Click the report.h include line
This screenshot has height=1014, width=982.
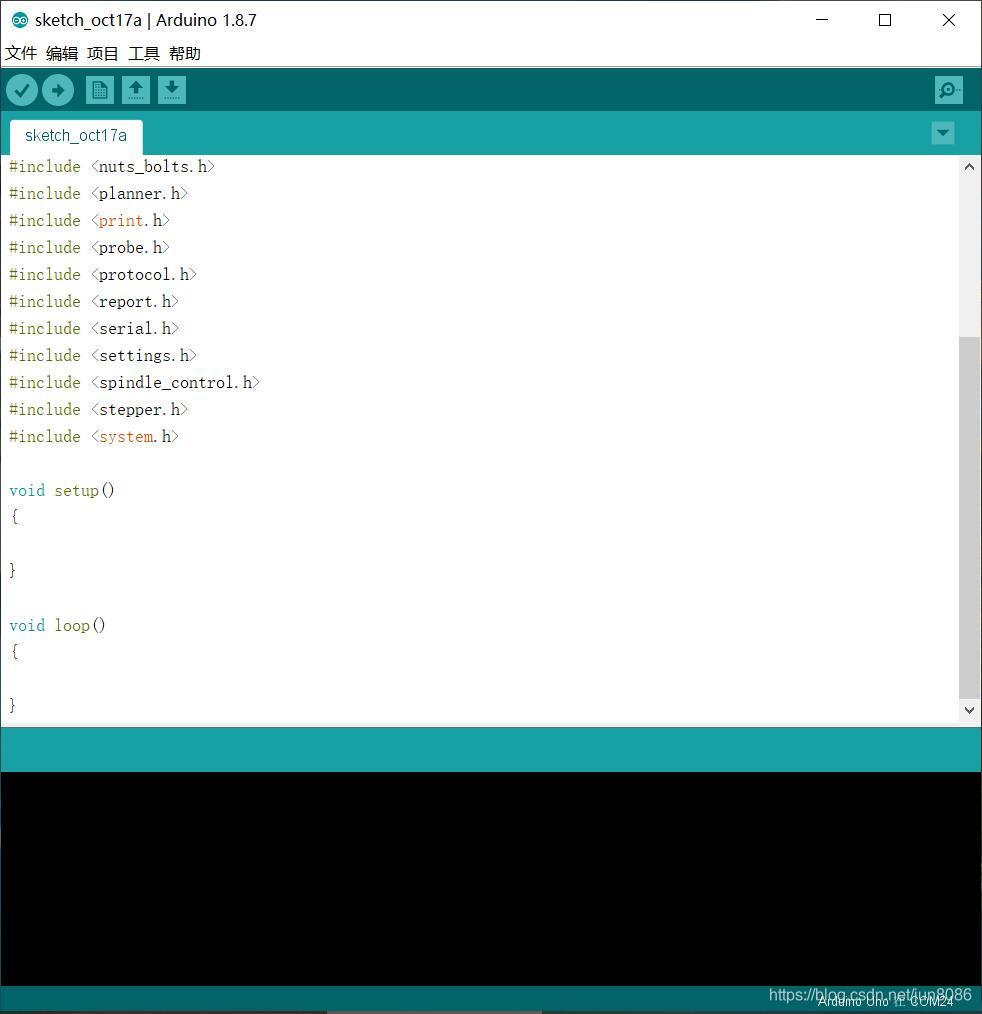94,302
